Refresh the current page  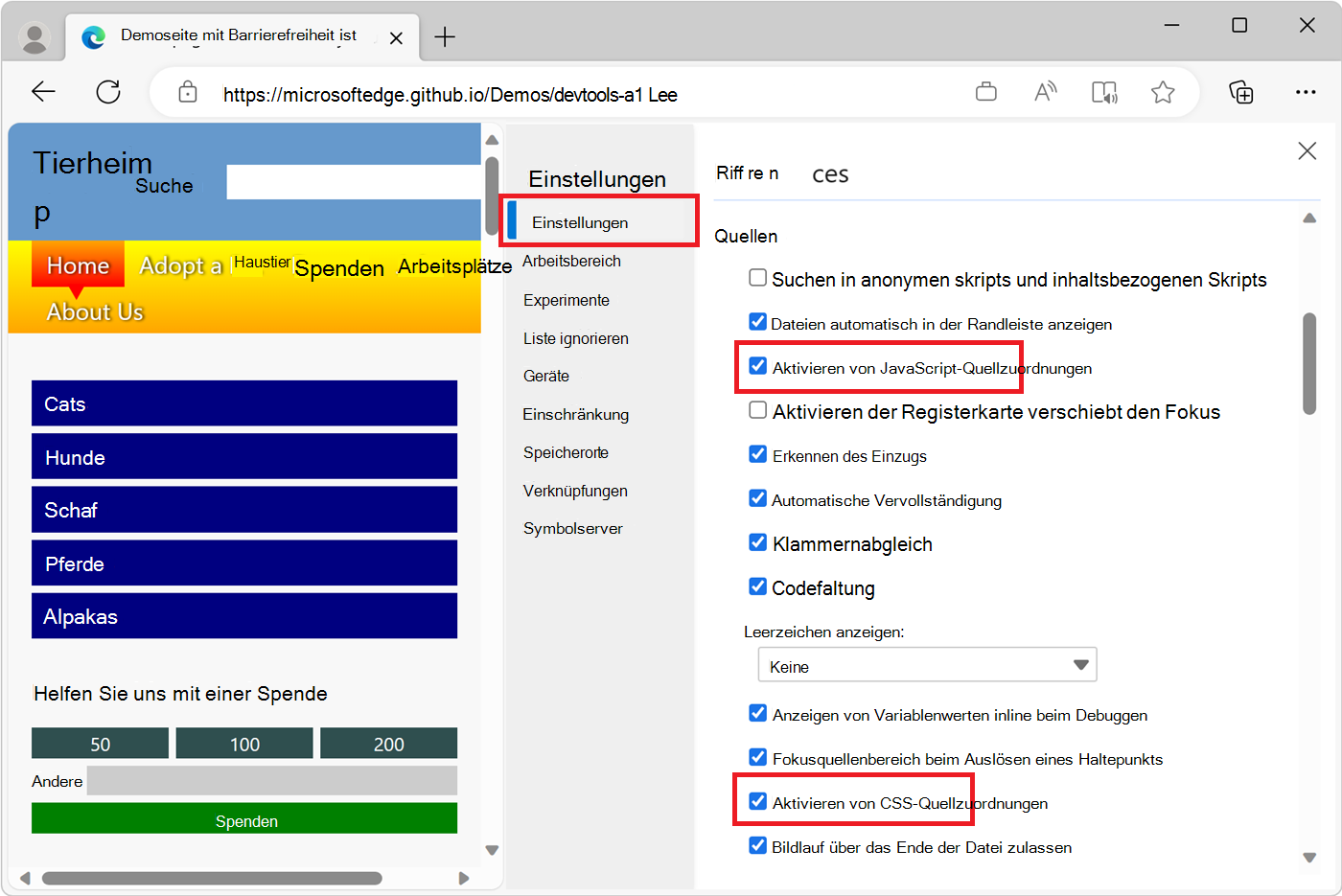108,91
